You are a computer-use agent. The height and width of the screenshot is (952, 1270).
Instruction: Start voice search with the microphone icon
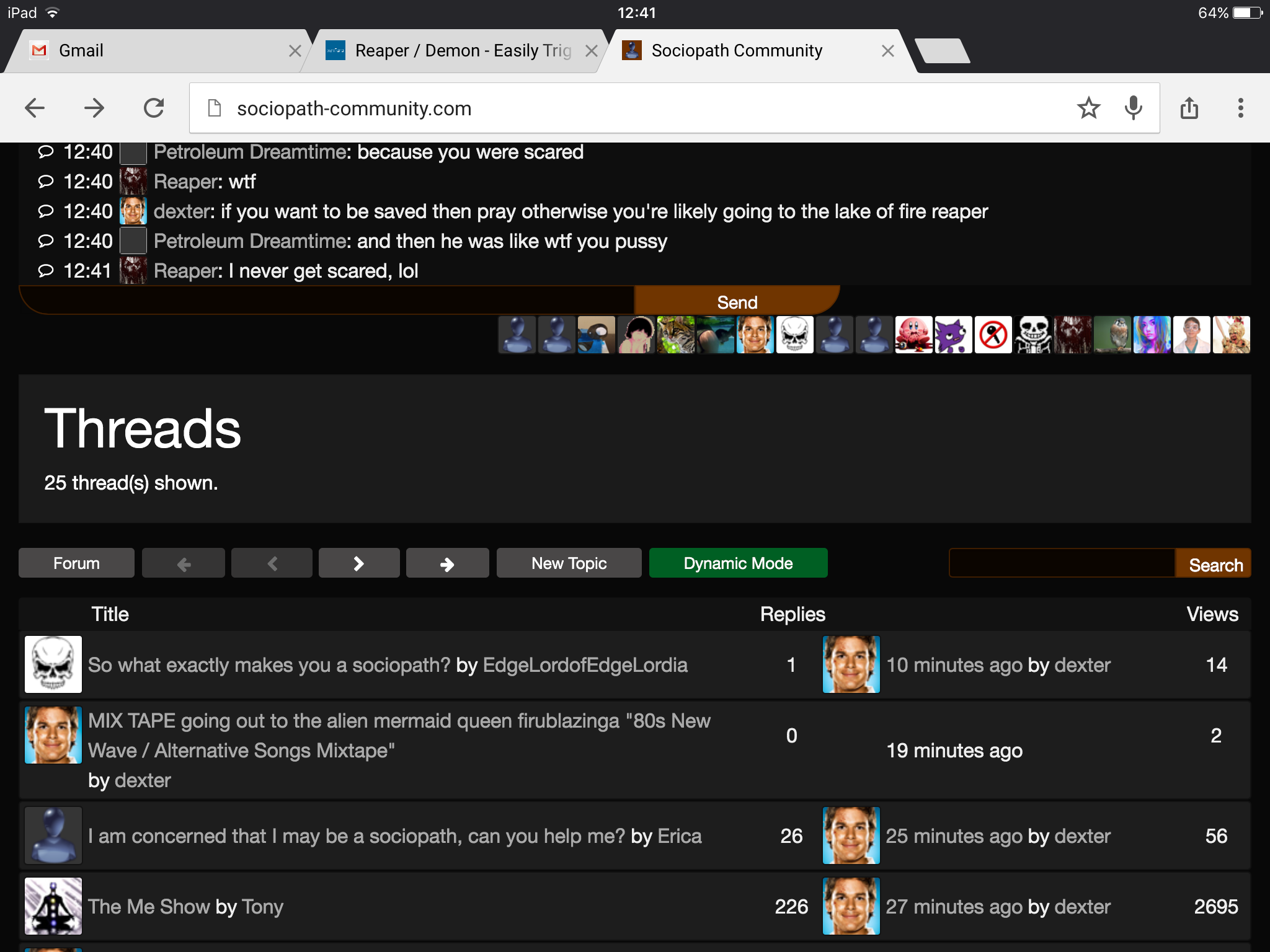click(x=1134, y=108)
